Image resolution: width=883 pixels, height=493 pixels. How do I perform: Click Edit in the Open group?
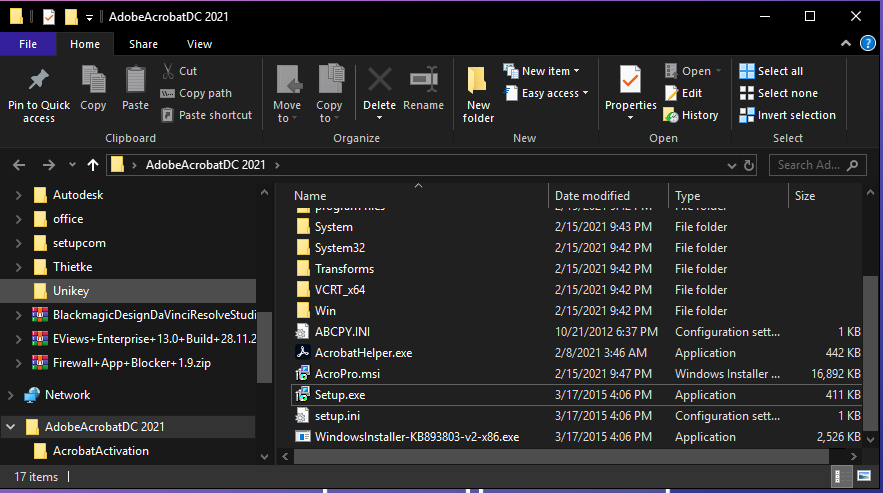684,93
